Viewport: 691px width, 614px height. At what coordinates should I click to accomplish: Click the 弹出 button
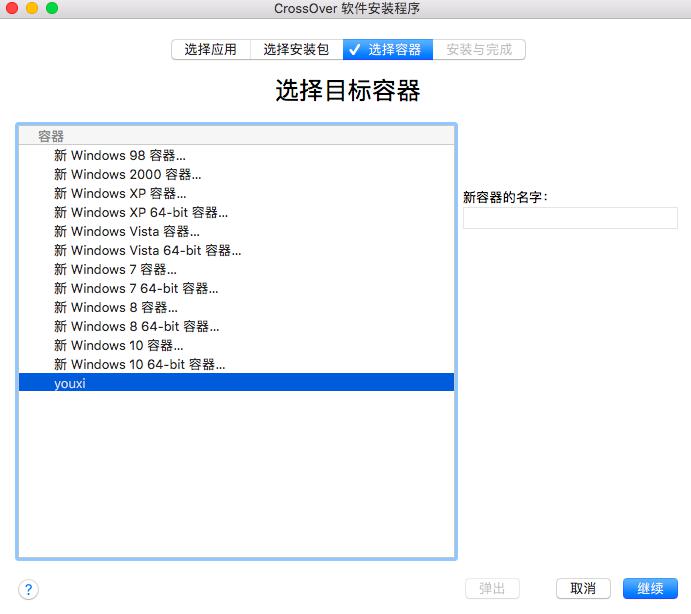492,588
